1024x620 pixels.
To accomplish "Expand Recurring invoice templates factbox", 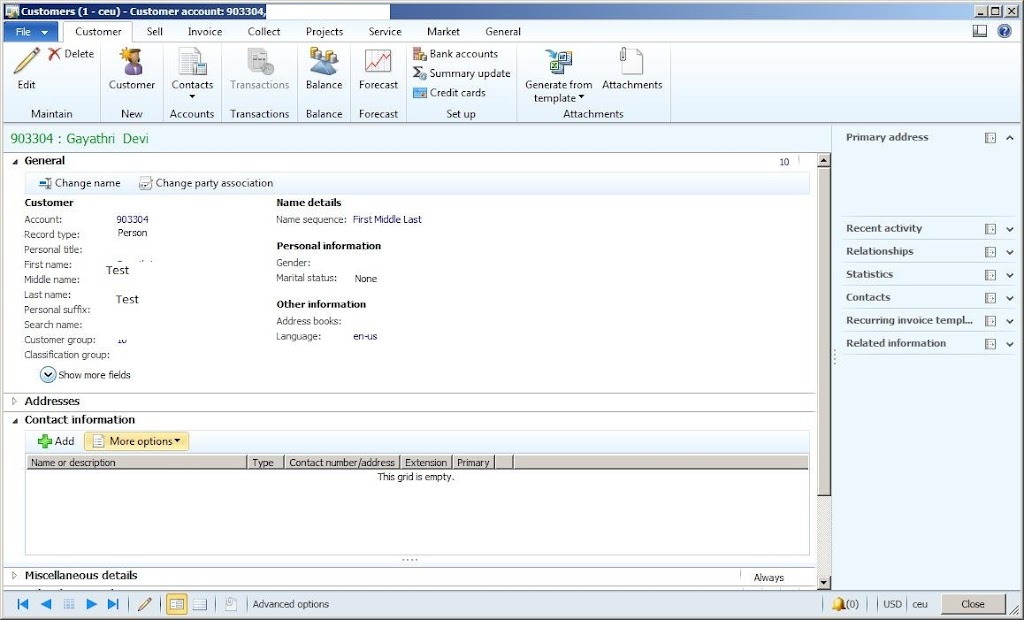I will pos(1010,321).
